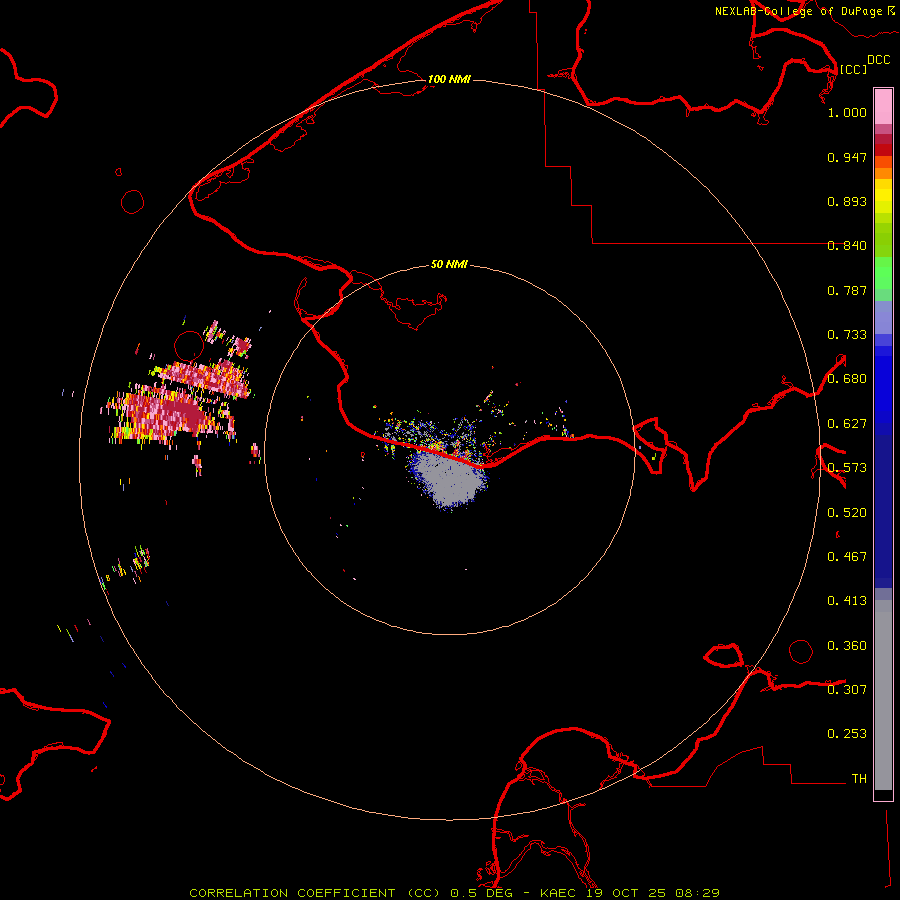This screenshot has height=900, width=900.
Task: Select the 0.467 color scale value
Action: (x=847, y=557)
